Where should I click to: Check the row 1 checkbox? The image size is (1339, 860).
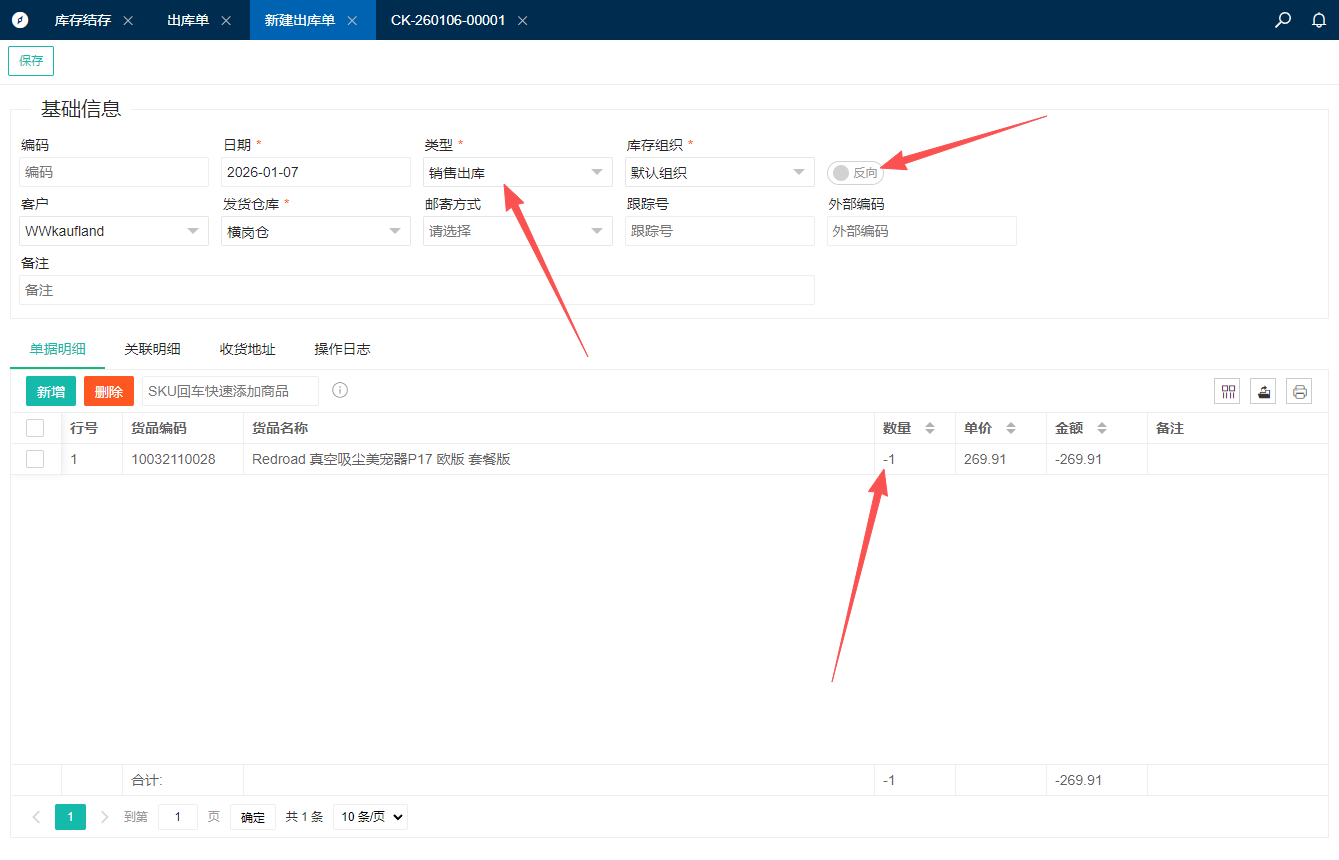pos(35,459)
